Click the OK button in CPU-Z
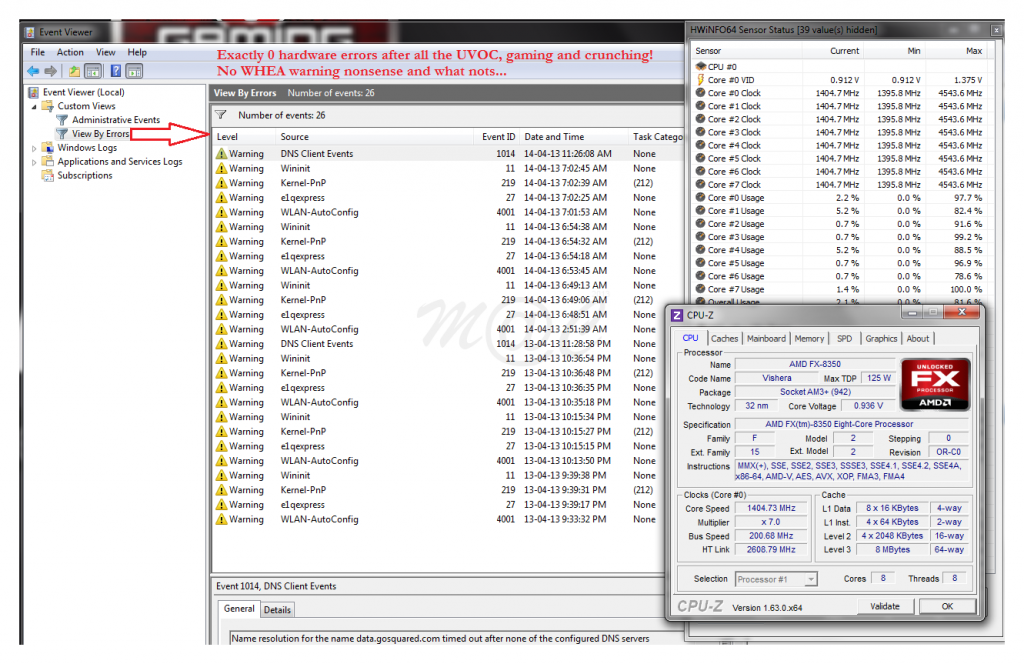Image resolution: width=1024 pixels, height=663 pixels. point(946,606)
